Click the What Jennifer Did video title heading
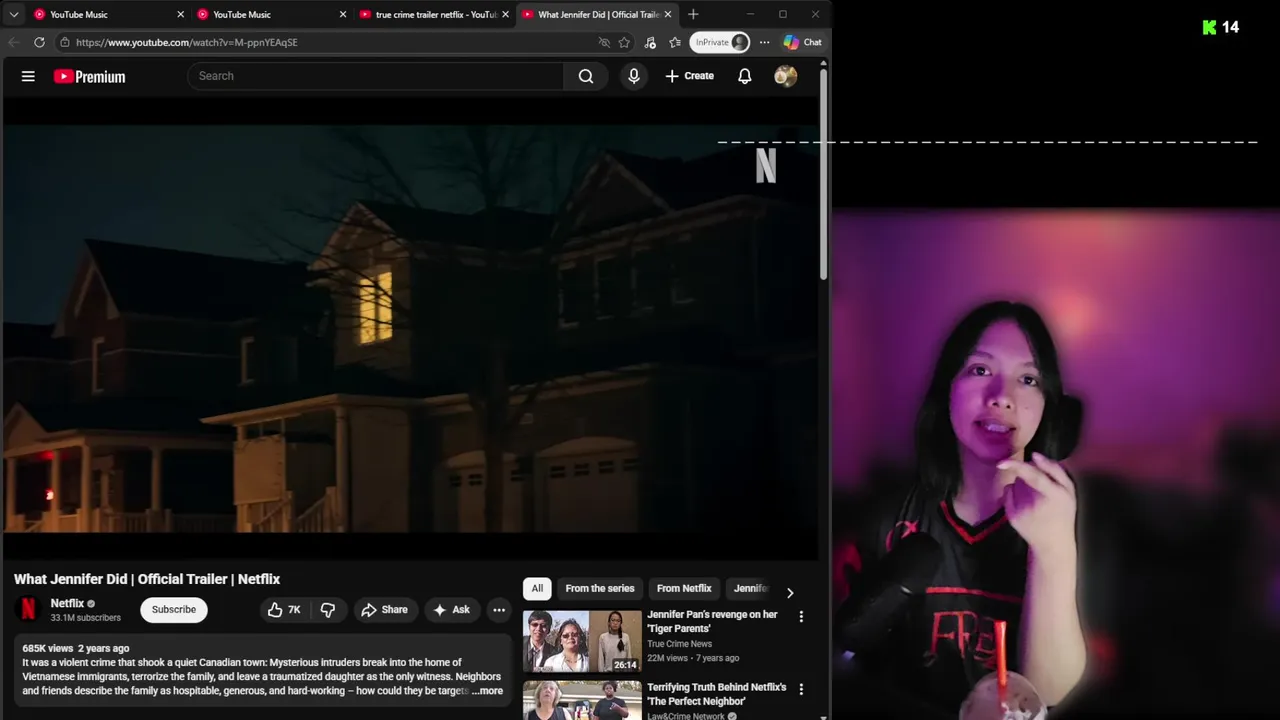This screenshot has width=1280, height=720. click(147, 579)
